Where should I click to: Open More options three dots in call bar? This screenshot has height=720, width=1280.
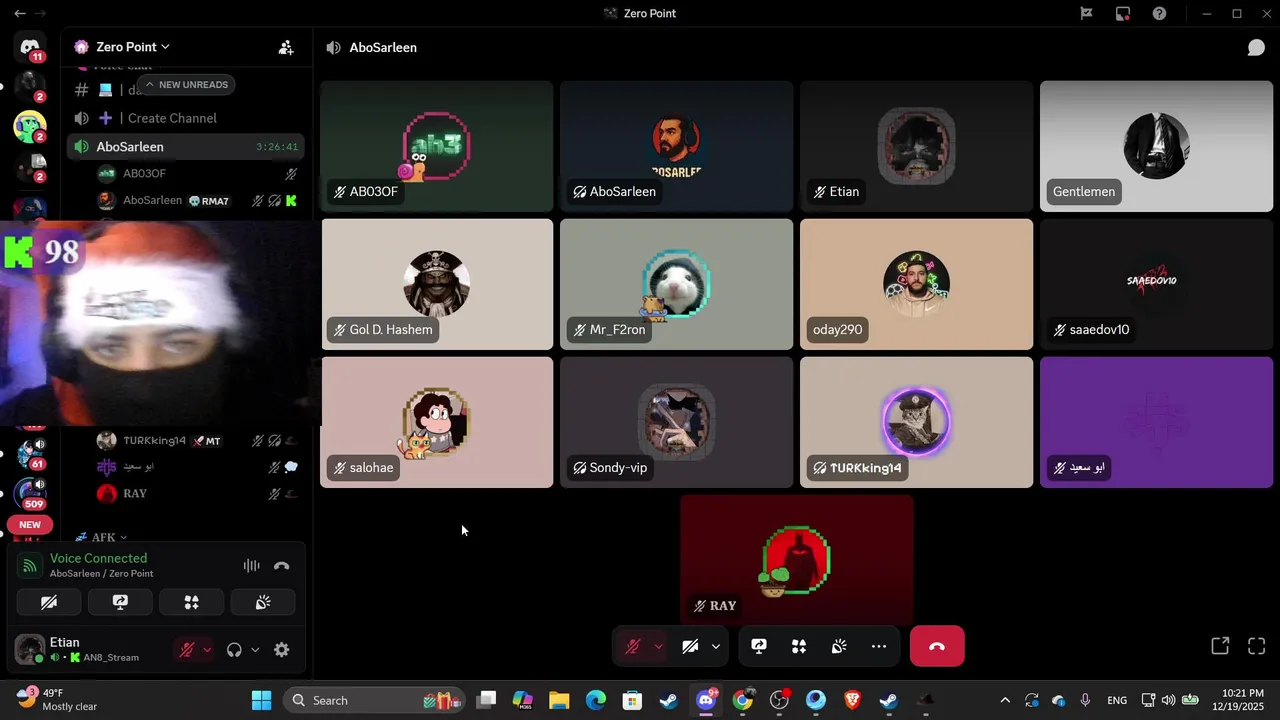[879, 647]
